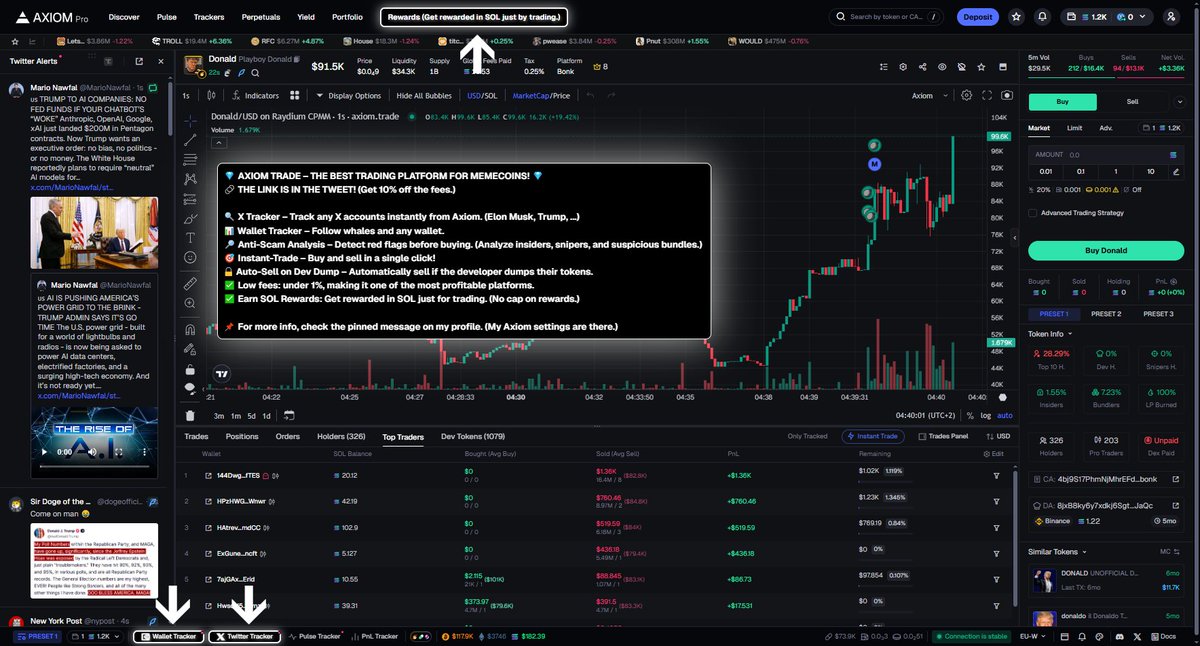This screenshot has width=1200, height=646.
Task: Enable Advanced Trading Strategy checkbox
Action: [1032, 212]
